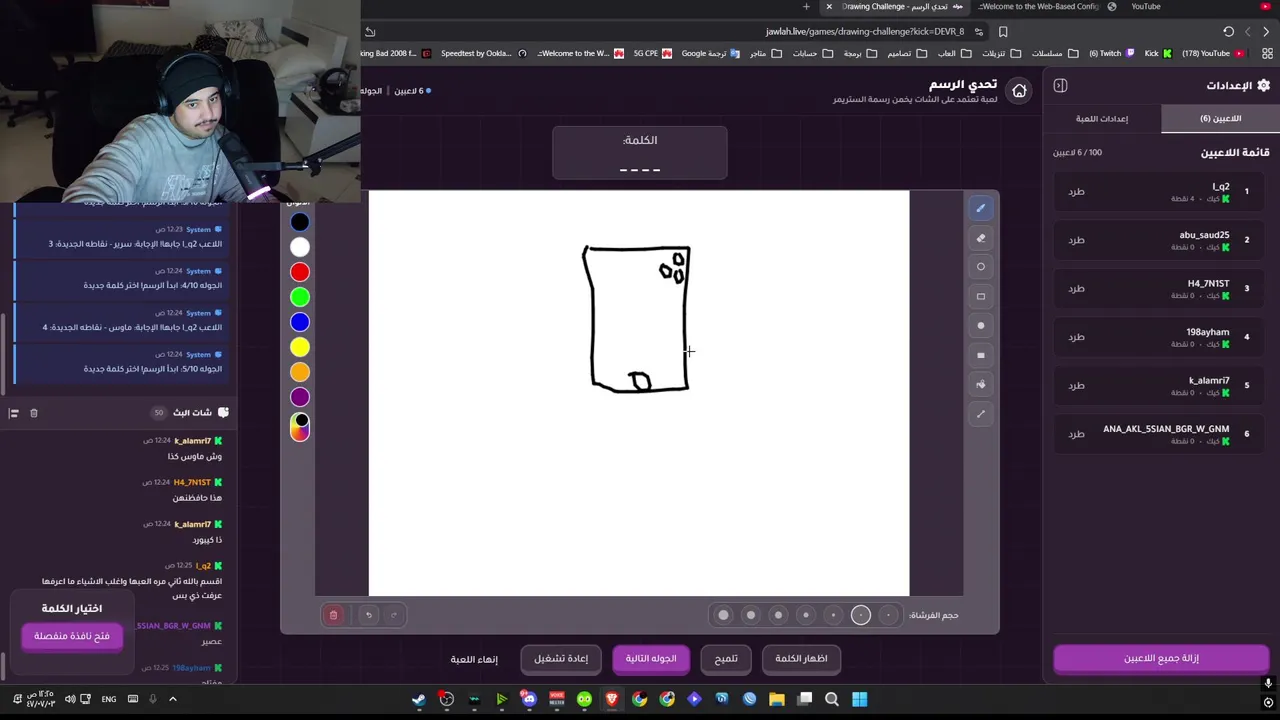This screenshot has width=1280, height=720.
Task: Click إنهاء اللعبة end game button
Action: click(x=474, y=659)
